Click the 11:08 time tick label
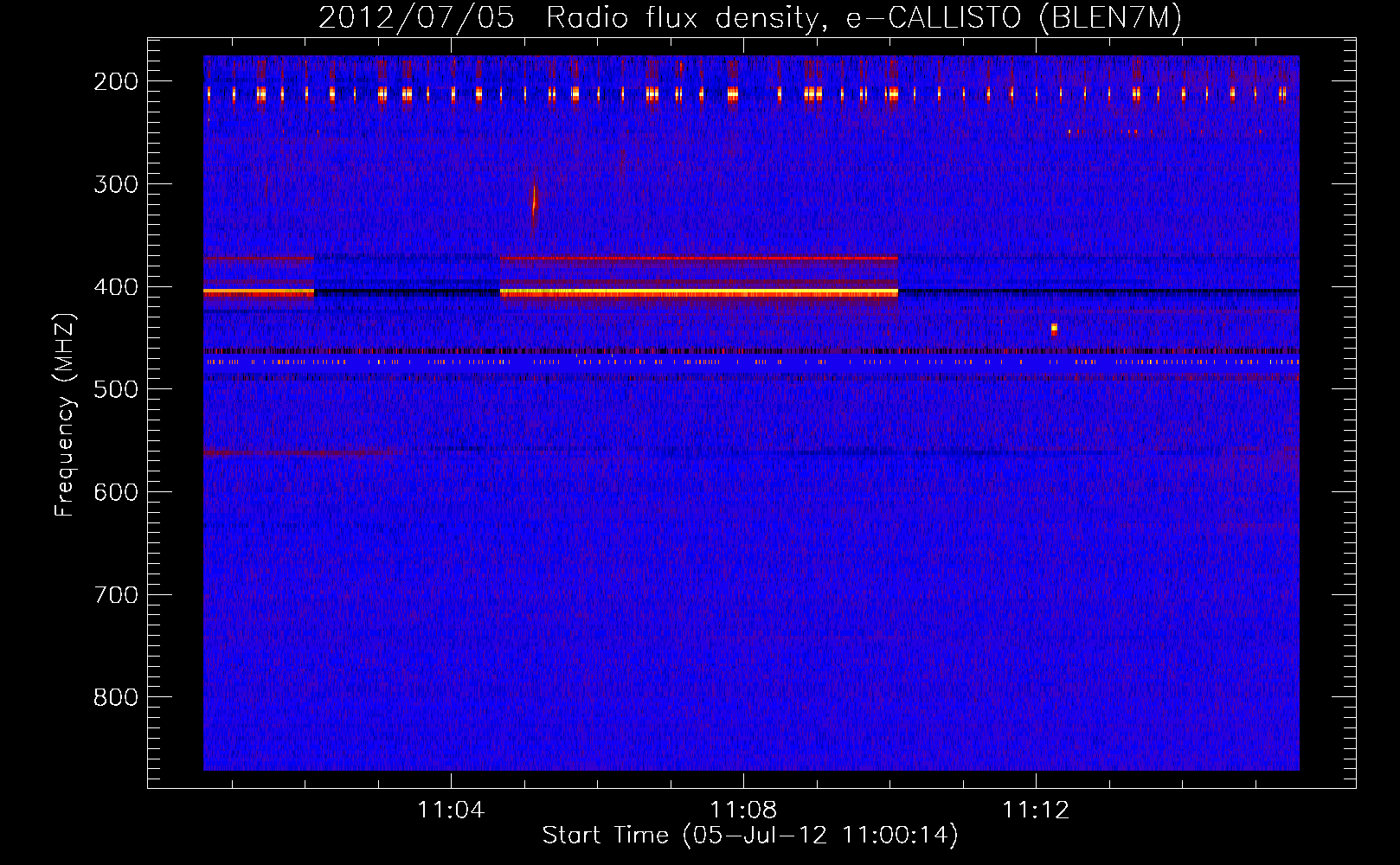1400x865 pixels. tap(743, 811)
